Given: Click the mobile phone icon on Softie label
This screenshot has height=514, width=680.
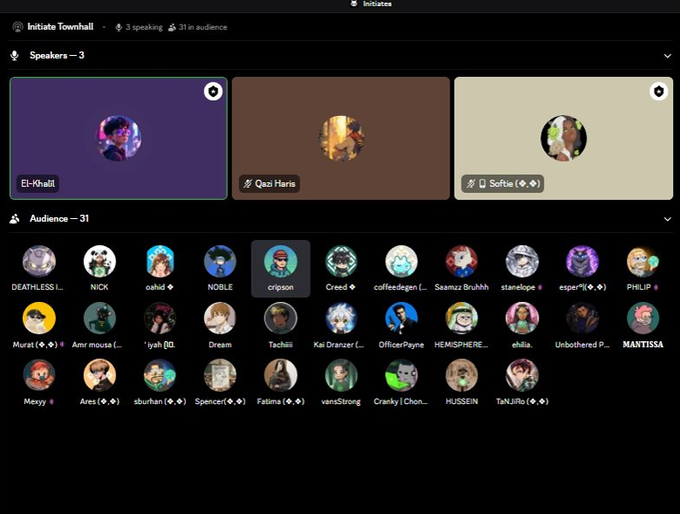Looking at the screenshot, I should (x=482, y=184).
